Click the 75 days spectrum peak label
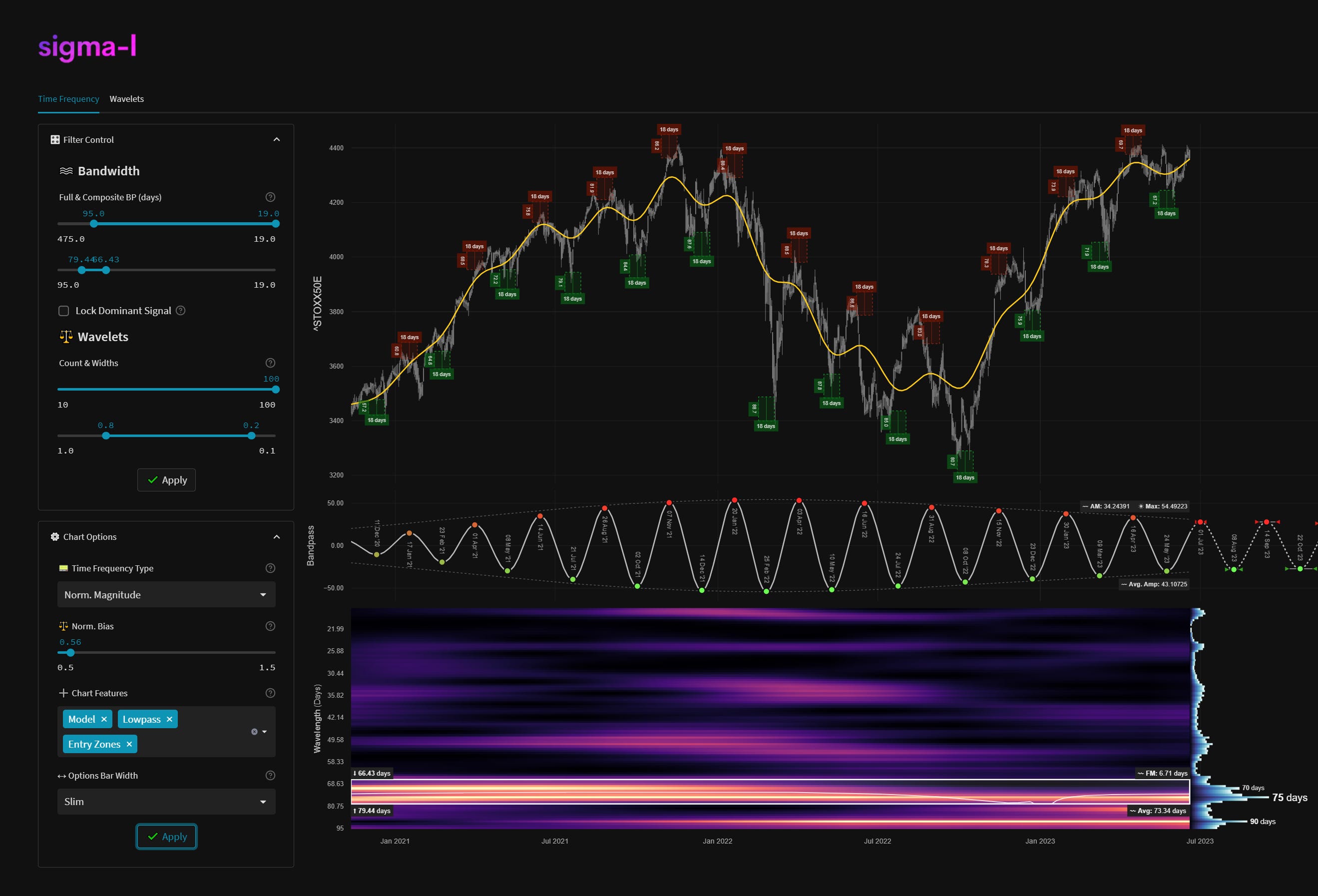This screenshot has height=896, width=1318. 1289,797
